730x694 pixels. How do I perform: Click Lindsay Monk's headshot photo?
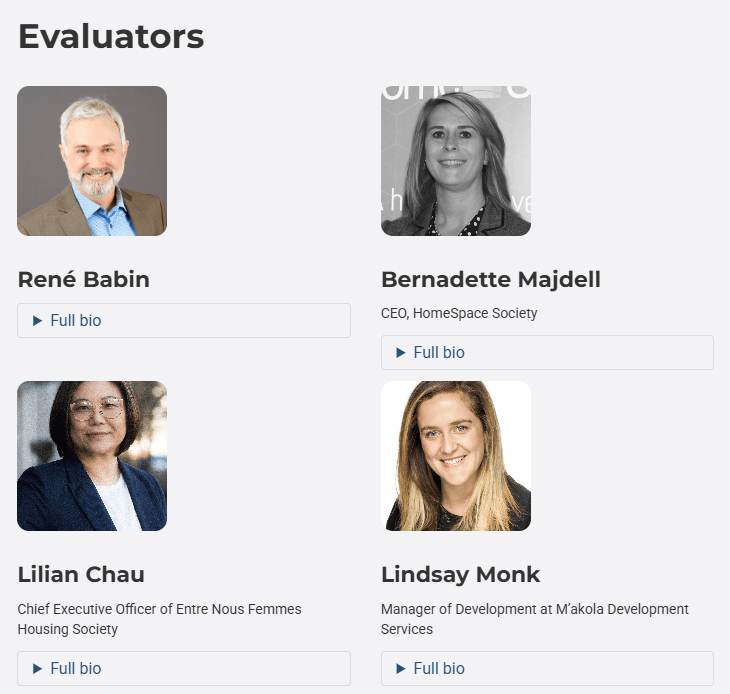point(456,456)
